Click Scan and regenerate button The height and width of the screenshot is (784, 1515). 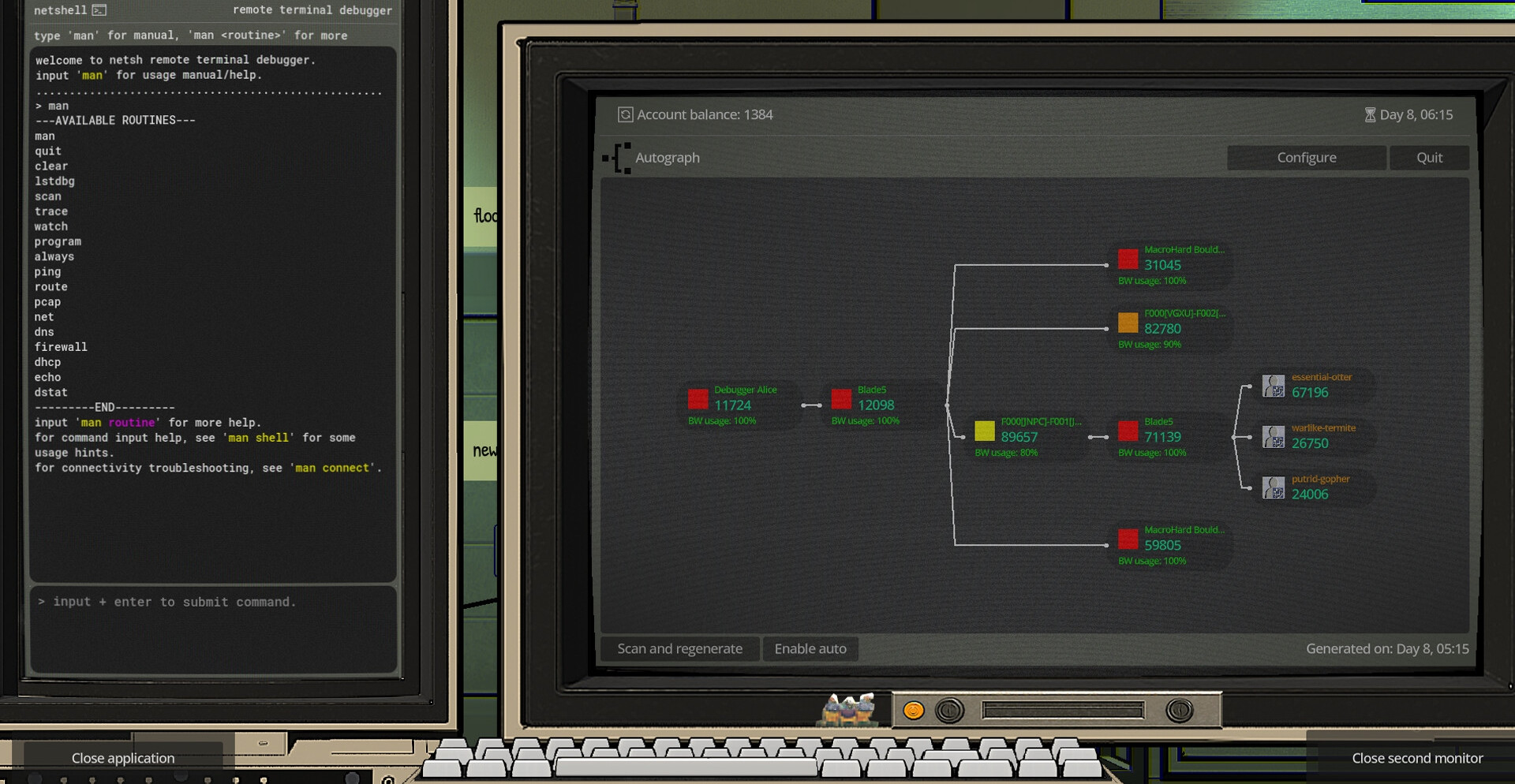pos(679,648)
